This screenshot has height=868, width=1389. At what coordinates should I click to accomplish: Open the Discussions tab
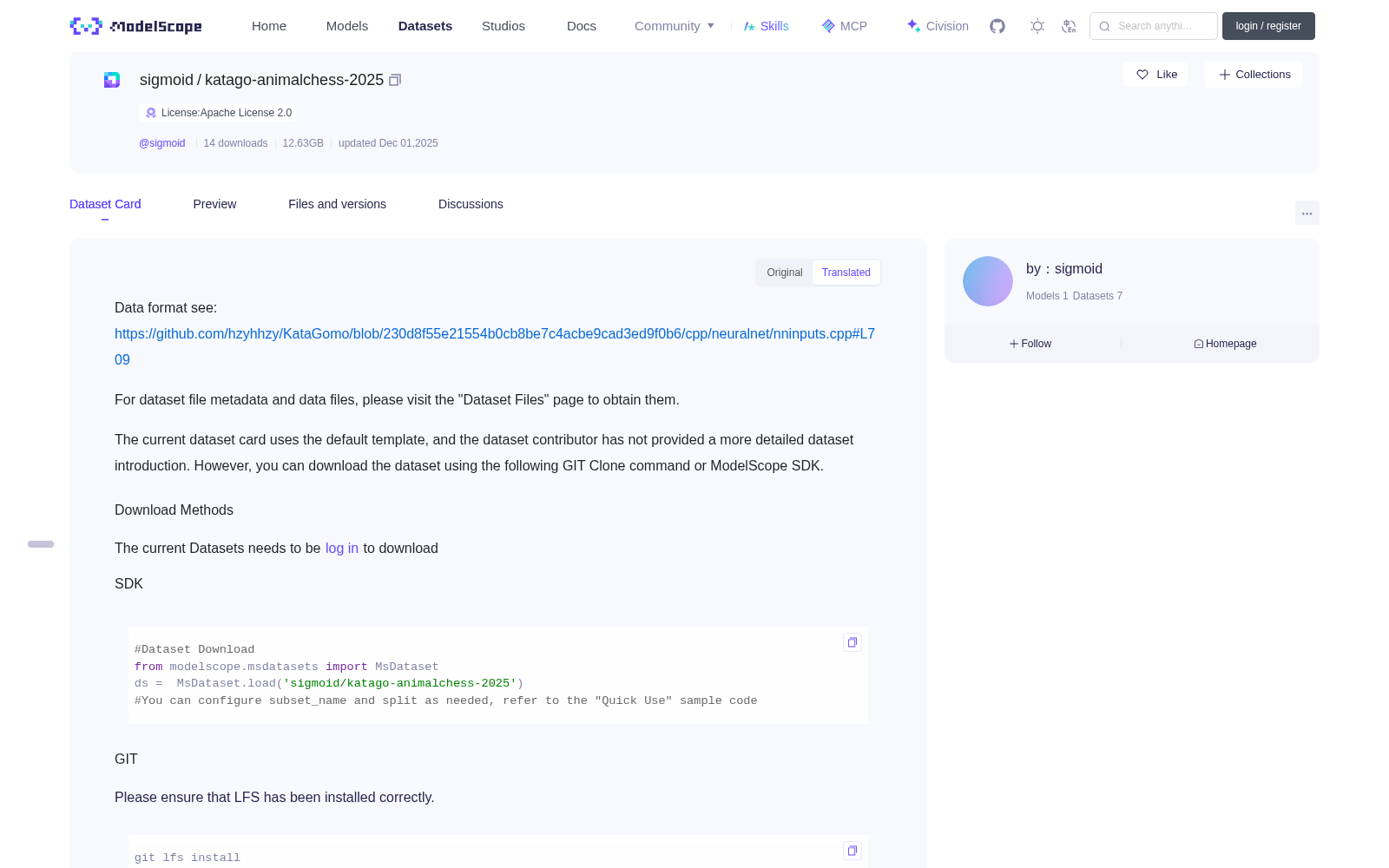[x=471, y=204]
